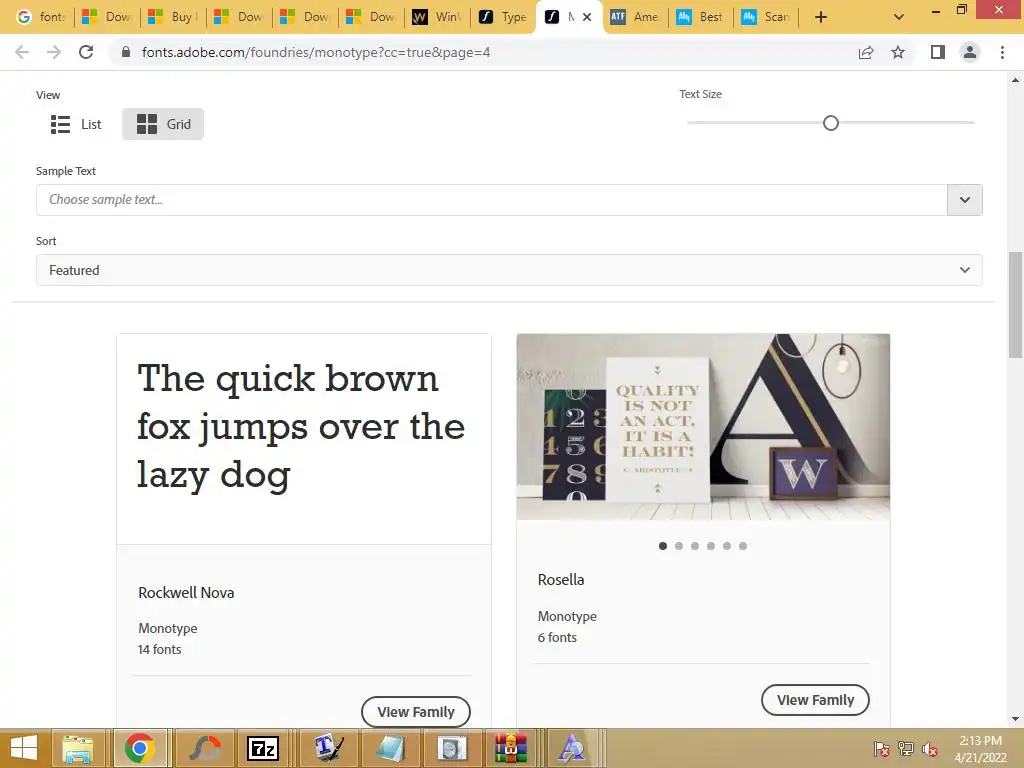
Task: Open the disk utility taskbar app
Action: [452, 748]
